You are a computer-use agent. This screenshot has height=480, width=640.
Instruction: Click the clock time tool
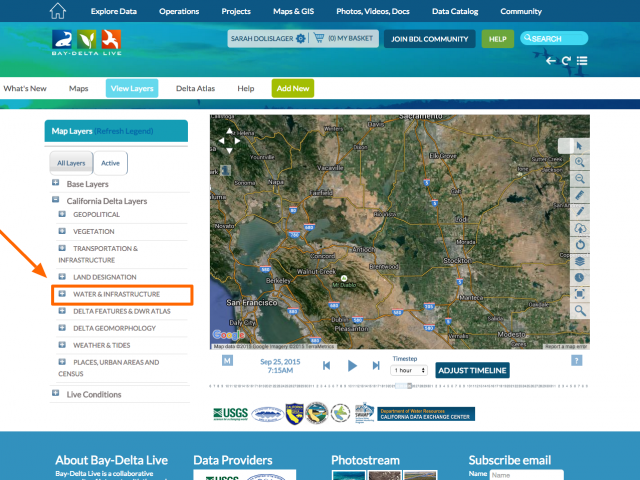pyautogui.click(x=580, y=278)
